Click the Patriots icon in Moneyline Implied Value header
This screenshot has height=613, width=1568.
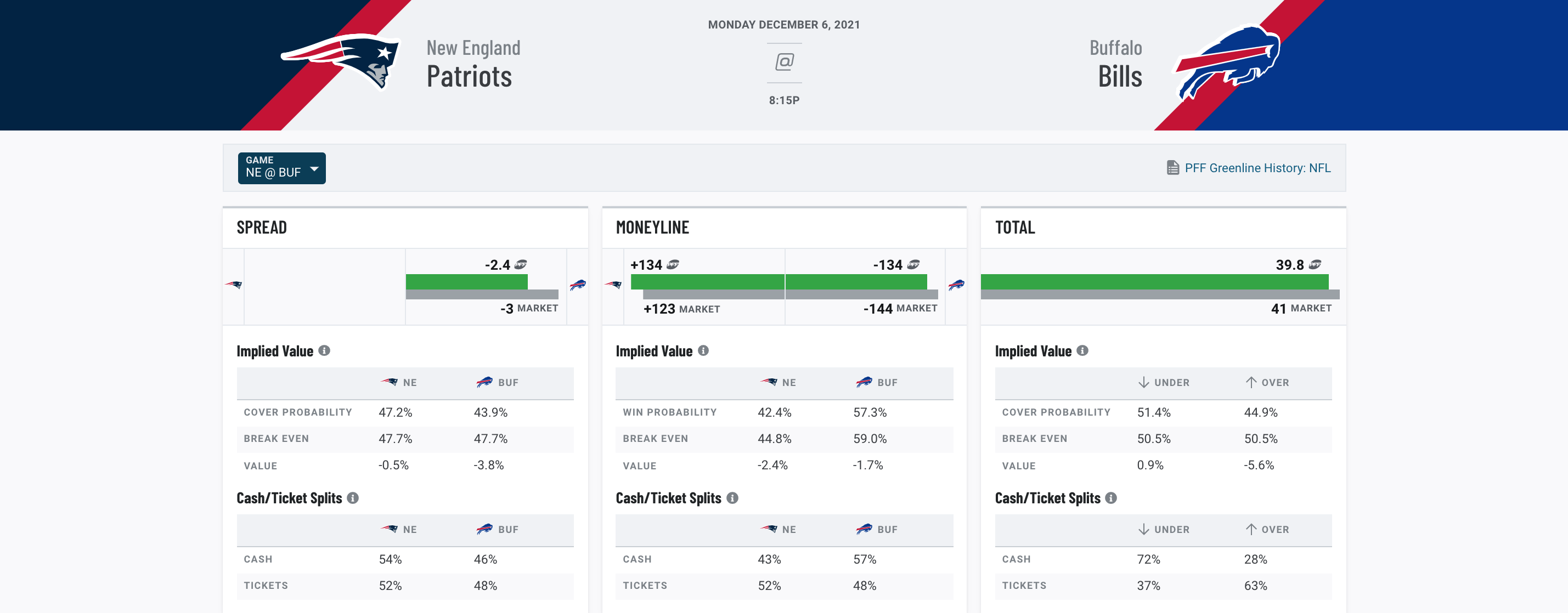768,382
